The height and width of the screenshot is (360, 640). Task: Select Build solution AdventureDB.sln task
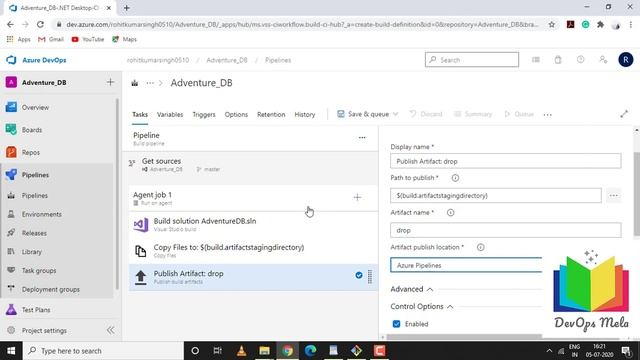(x=253, y=224)
